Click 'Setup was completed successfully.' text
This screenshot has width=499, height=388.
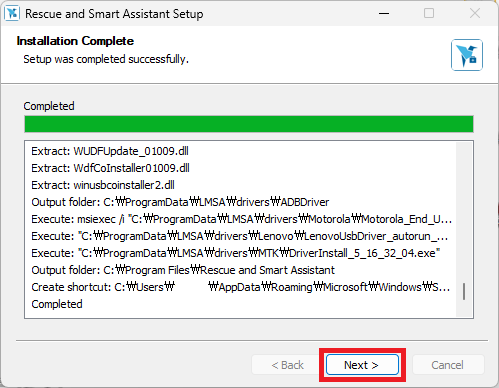(106, 59)
